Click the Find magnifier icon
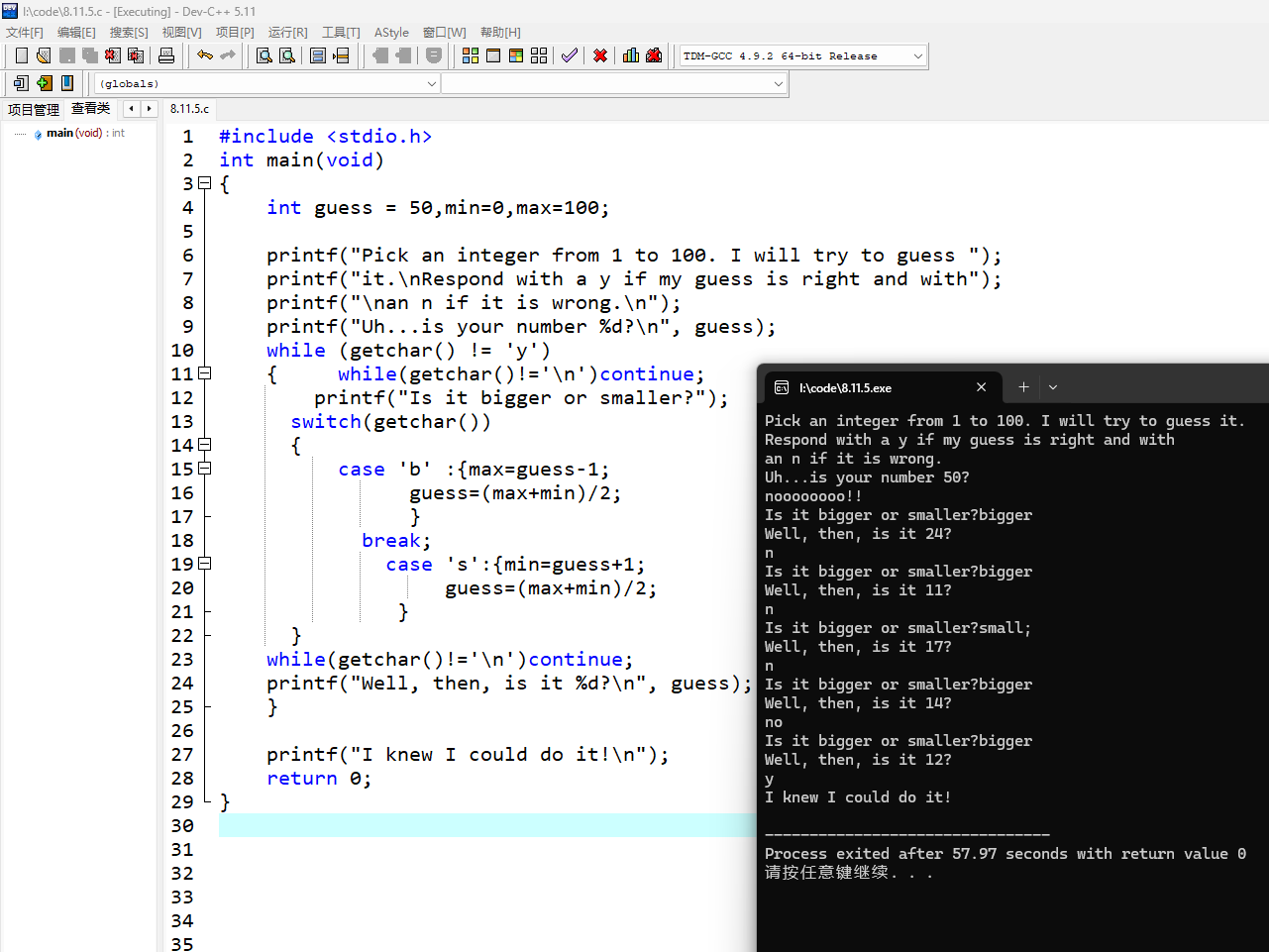This screenshot has height=952, width=1269. pos(264,55)
